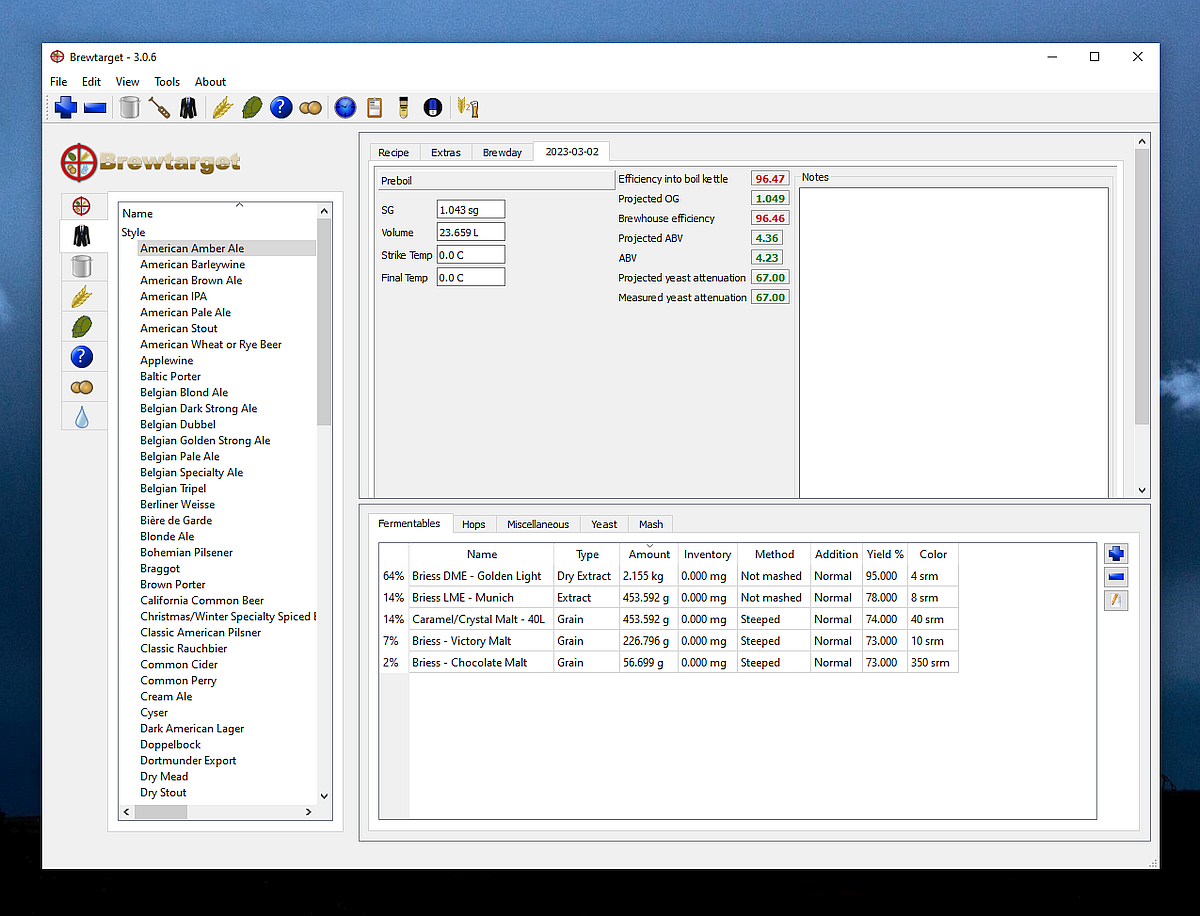Sort fermentables by Amount column header

(649, 554)
